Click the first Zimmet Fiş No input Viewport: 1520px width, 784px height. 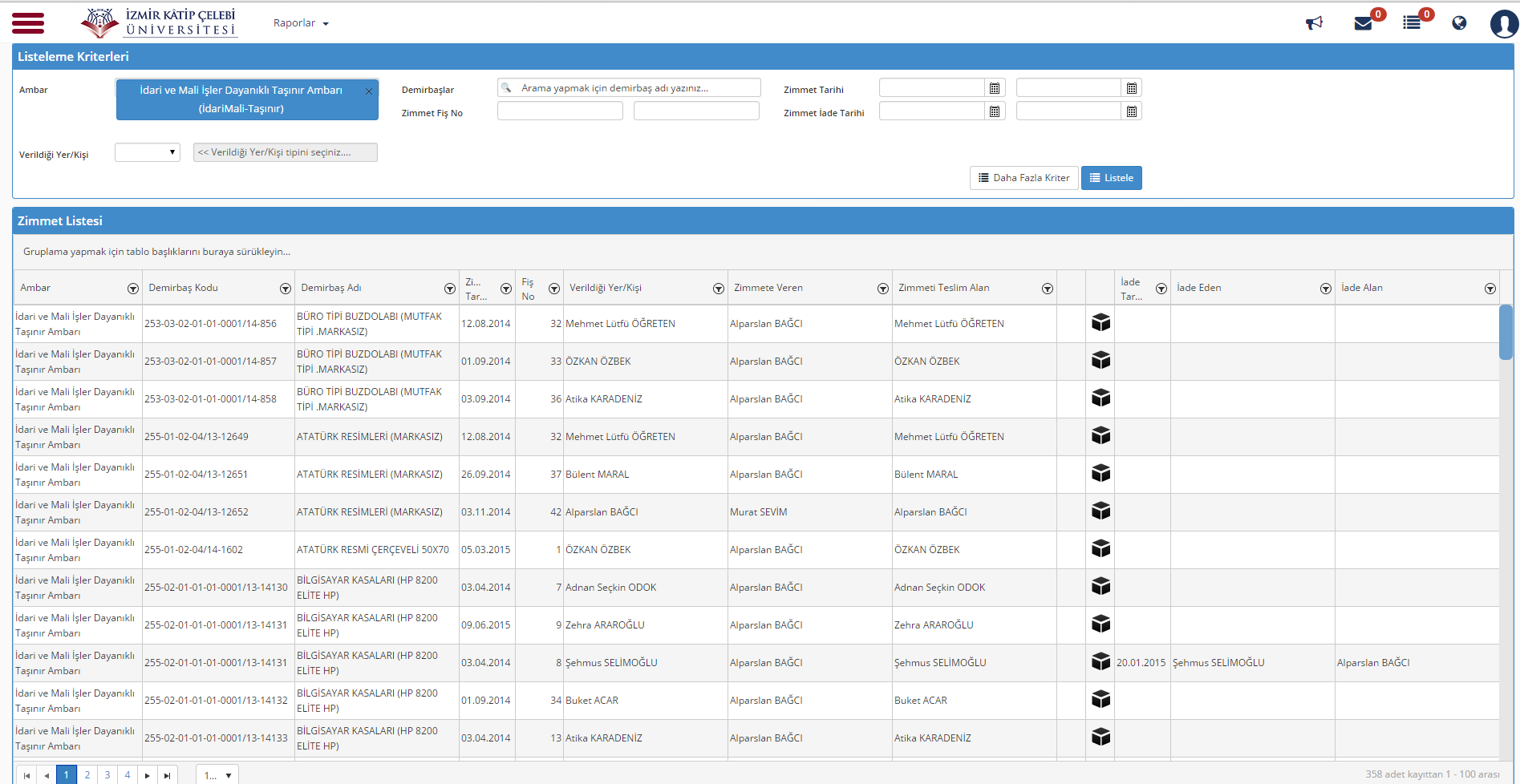[x=560, y=111]
